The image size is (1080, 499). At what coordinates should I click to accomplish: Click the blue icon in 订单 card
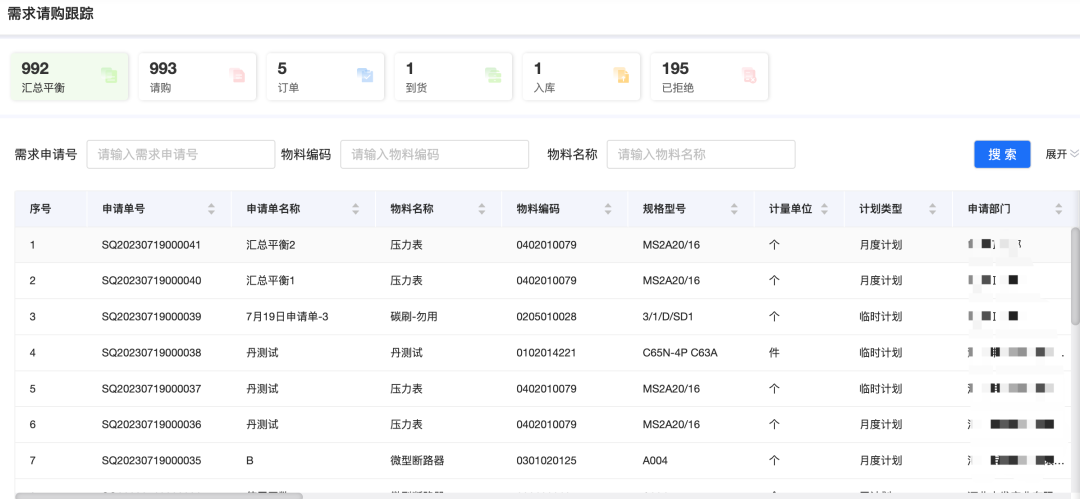tap(365, 76)
